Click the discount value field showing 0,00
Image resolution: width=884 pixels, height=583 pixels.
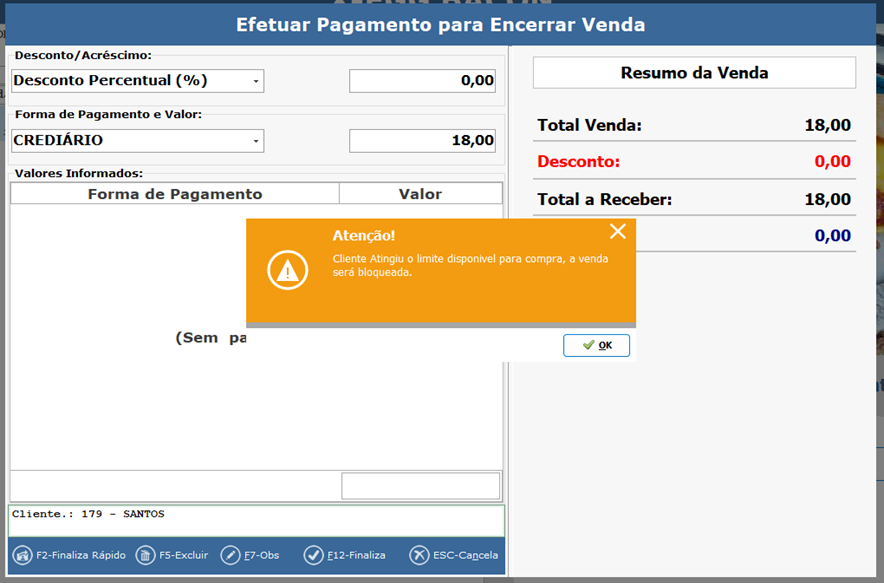pyautogui.click(x=422, y=81)
